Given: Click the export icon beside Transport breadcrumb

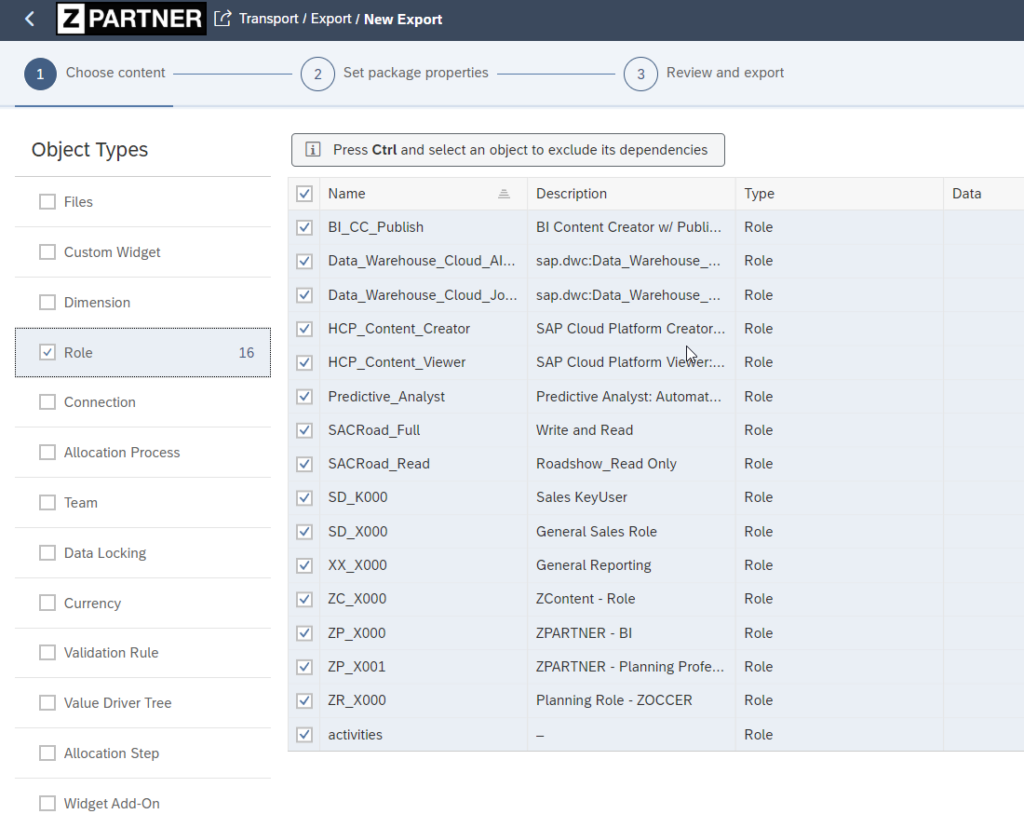Looking at the screenshot, I should tap(223, 19).
